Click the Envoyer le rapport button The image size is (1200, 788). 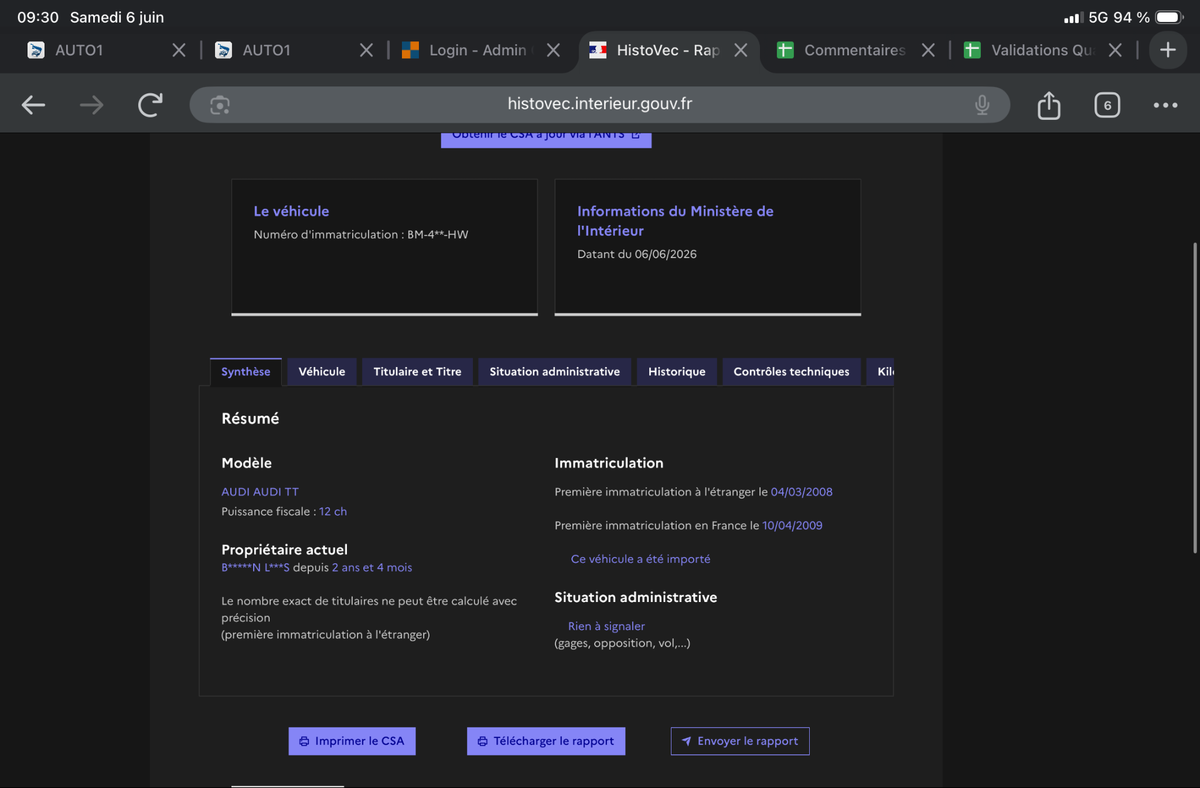[x=740, y=741]
